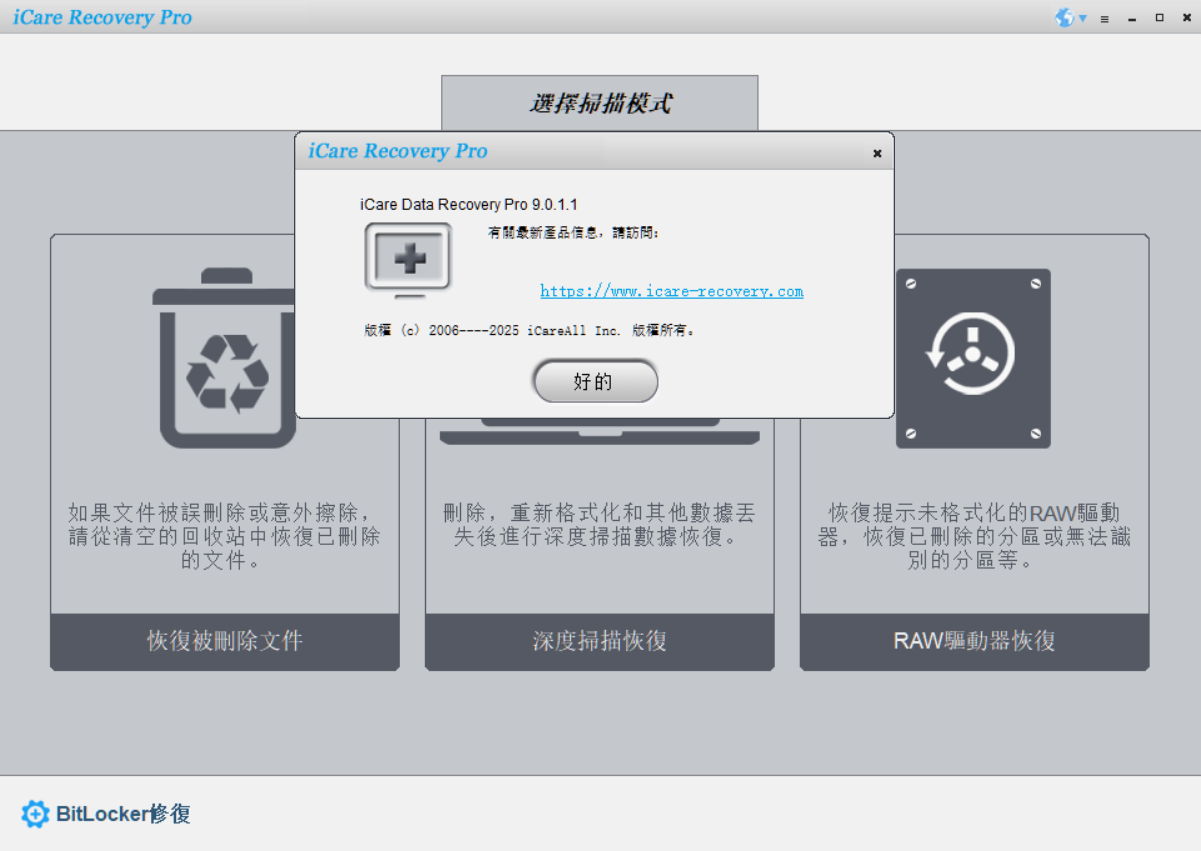Select the RAW drive recovery disk icon
Viewport: 1201px width, 851px height.
[973, 358]
